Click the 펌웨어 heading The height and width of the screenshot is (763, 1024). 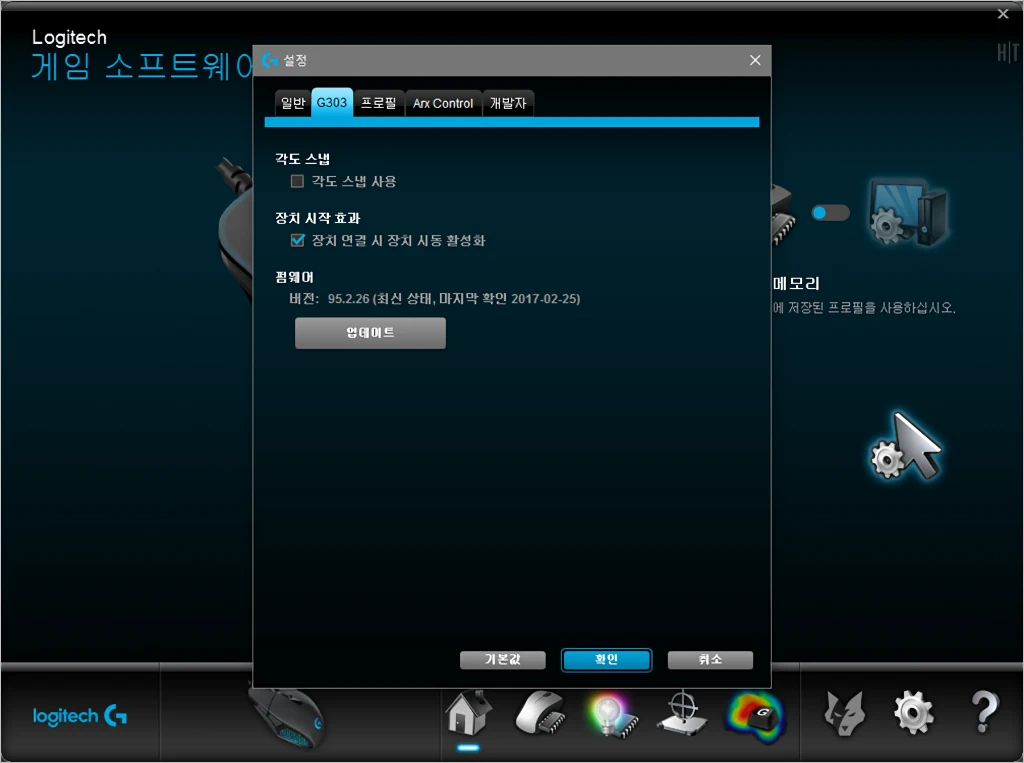point(295,277)
